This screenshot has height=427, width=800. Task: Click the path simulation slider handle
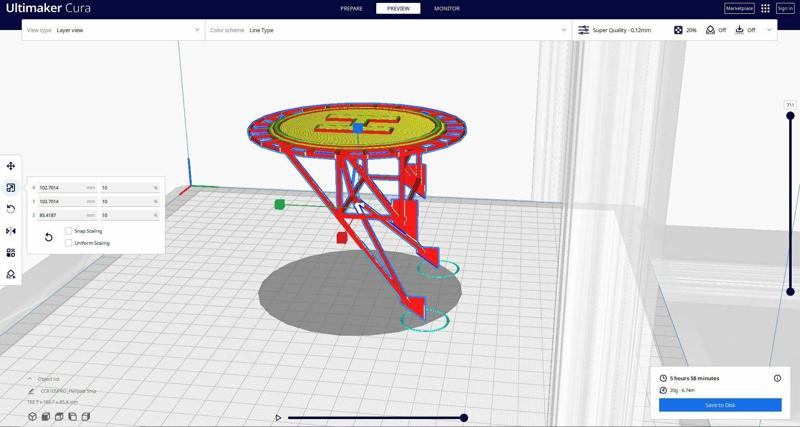(464, 418)
